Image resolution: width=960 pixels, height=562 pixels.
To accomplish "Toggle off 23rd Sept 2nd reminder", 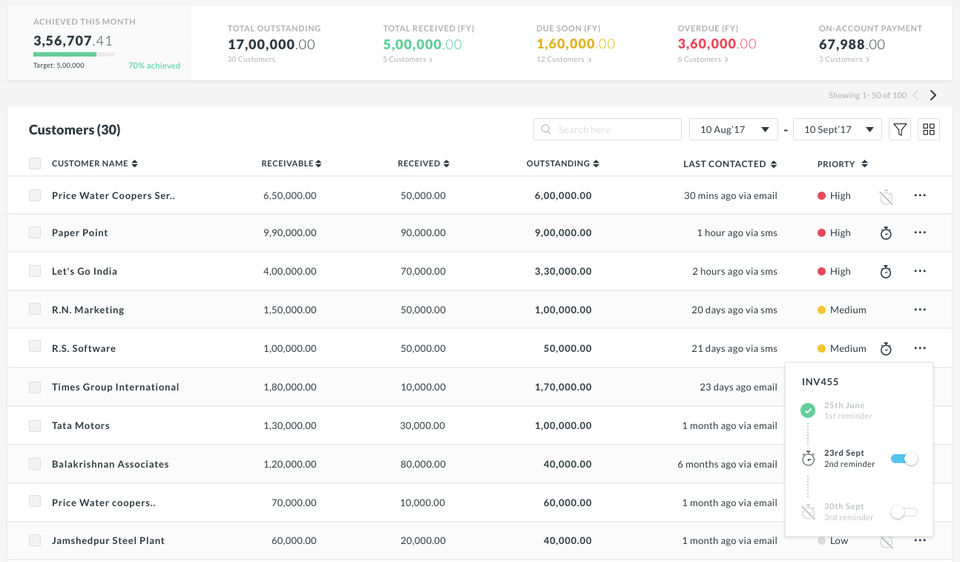I will (x=904, y=459).
